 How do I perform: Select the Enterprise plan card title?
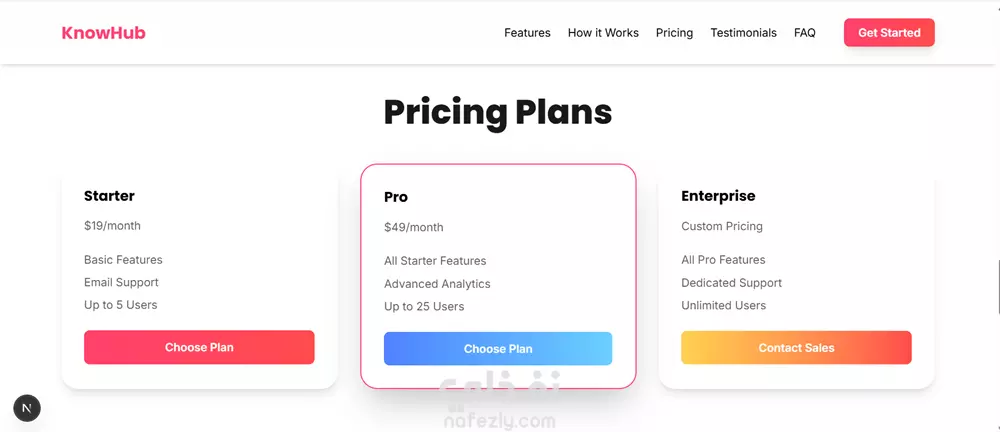pyautogui.click(x=718, y=196)
